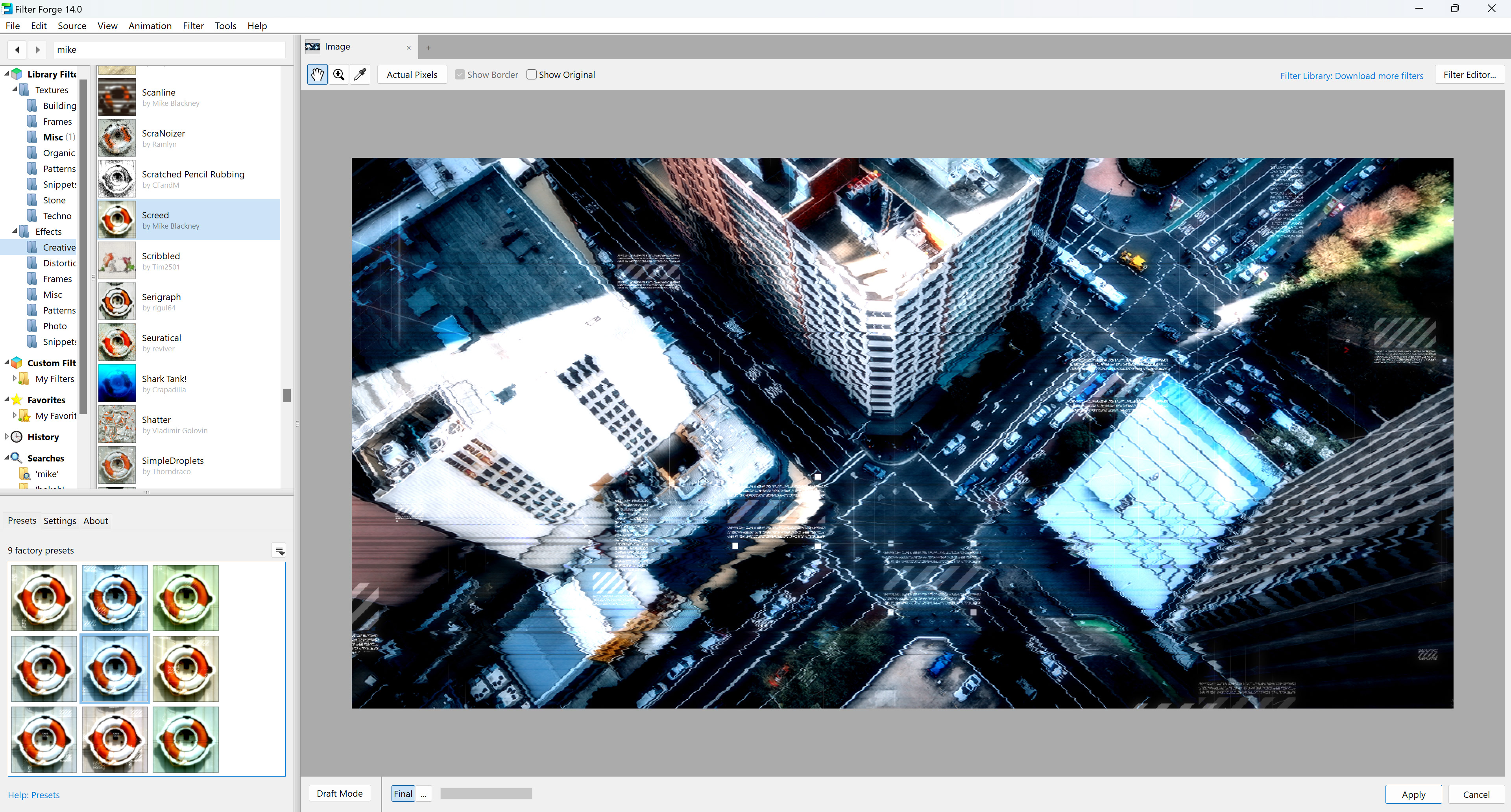Screen dimensions: 1511x812
Task: Click the forward navigation arrow
Action: pos(37,50)
